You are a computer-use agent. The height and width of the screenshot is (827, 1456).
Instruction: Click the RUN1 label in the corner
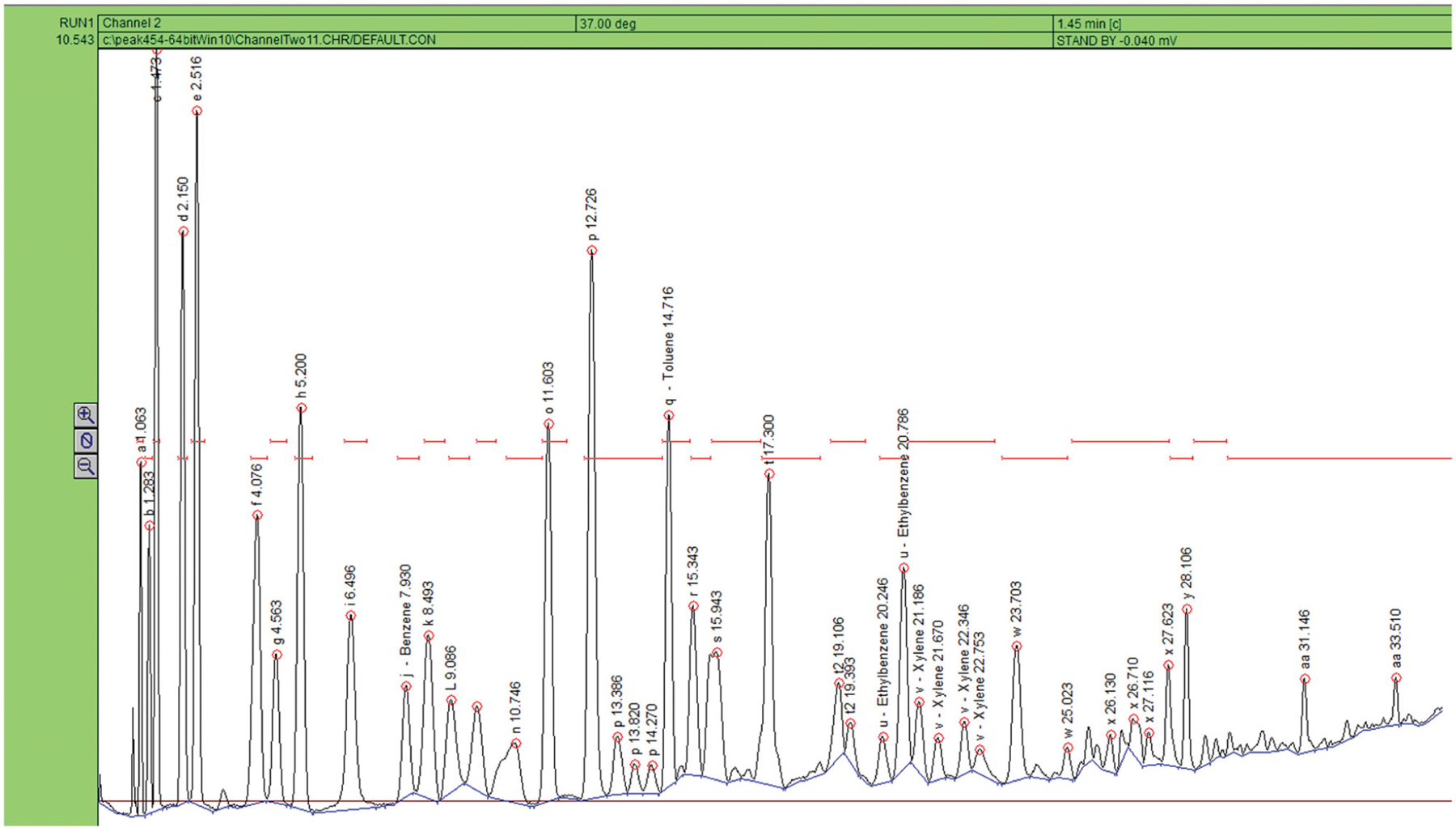[x=76, y=23]
